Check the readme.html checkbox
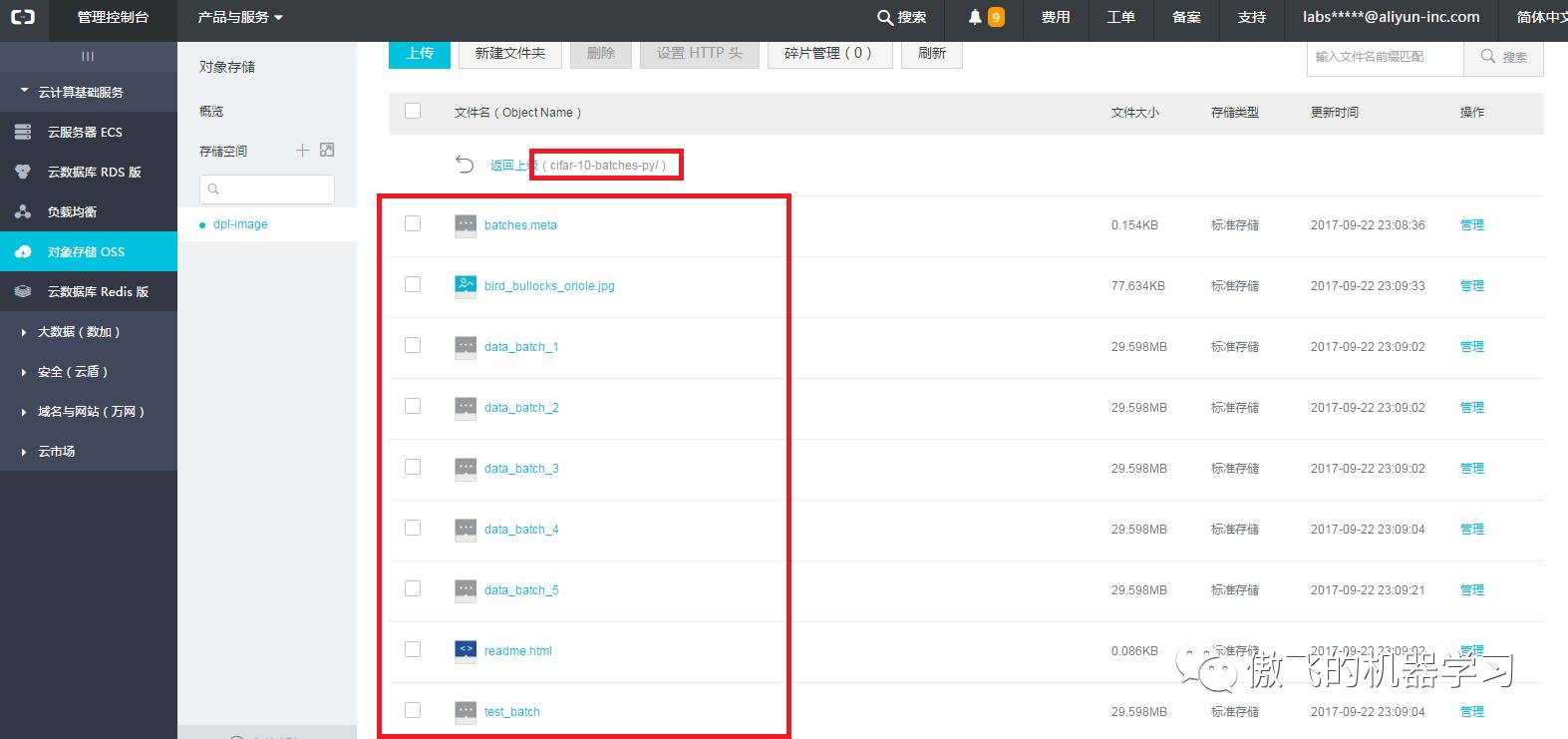 pos(413,649)
